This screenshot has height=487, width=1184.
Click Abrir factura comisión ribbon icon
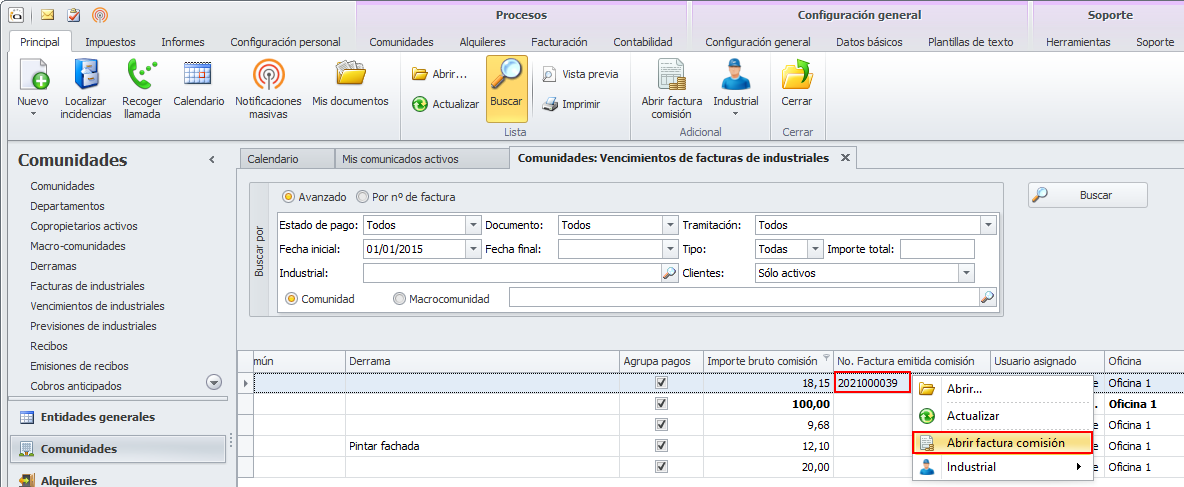coord(671,76)
